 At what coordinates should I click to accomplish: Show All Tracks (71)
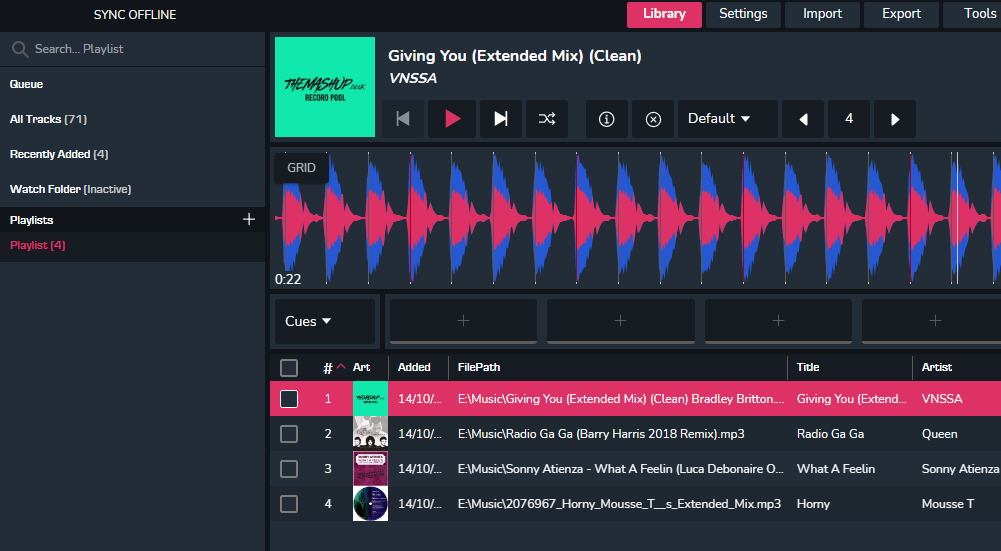click(x=49, y=119)
